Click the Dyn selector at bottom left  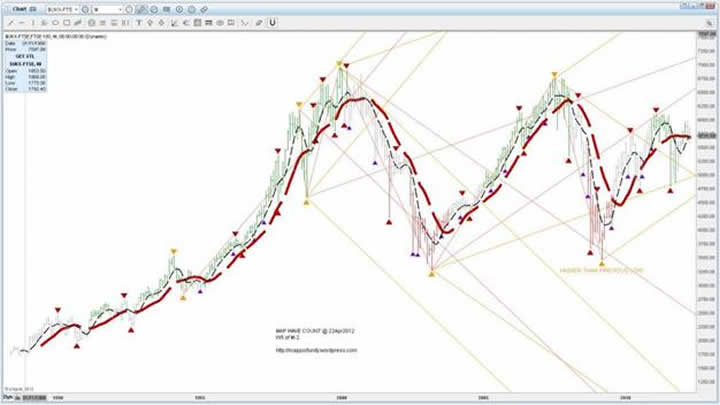8,397
